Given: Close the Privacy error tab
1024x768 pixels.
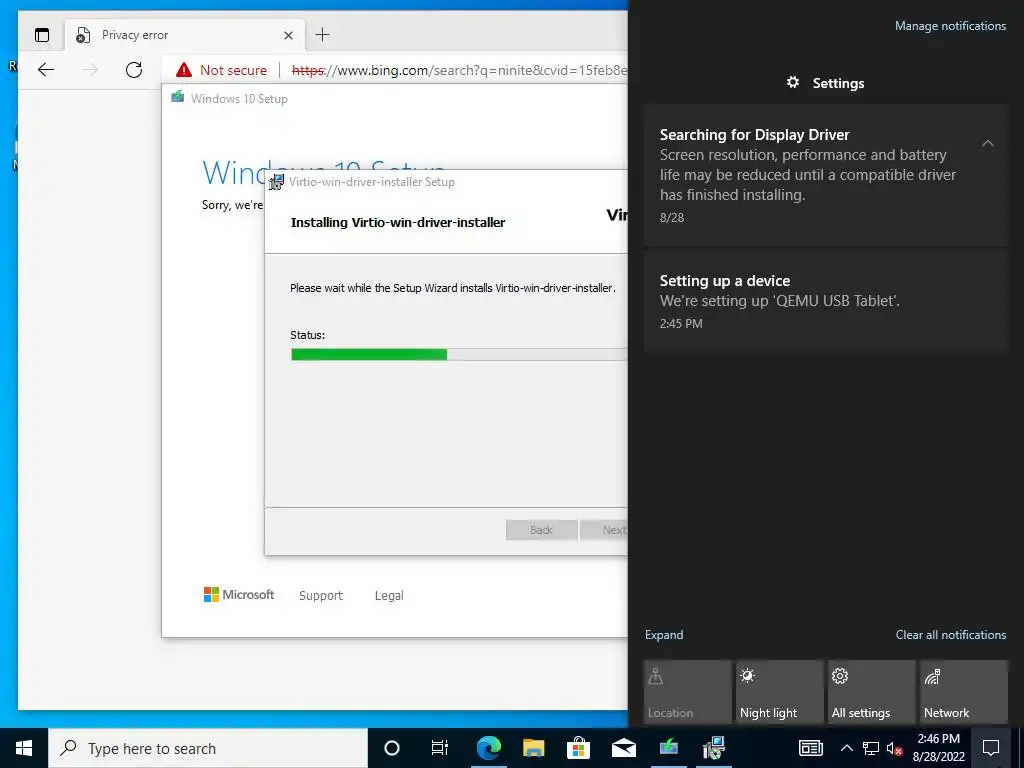Looking at the screenshot, I should [288, 35].
